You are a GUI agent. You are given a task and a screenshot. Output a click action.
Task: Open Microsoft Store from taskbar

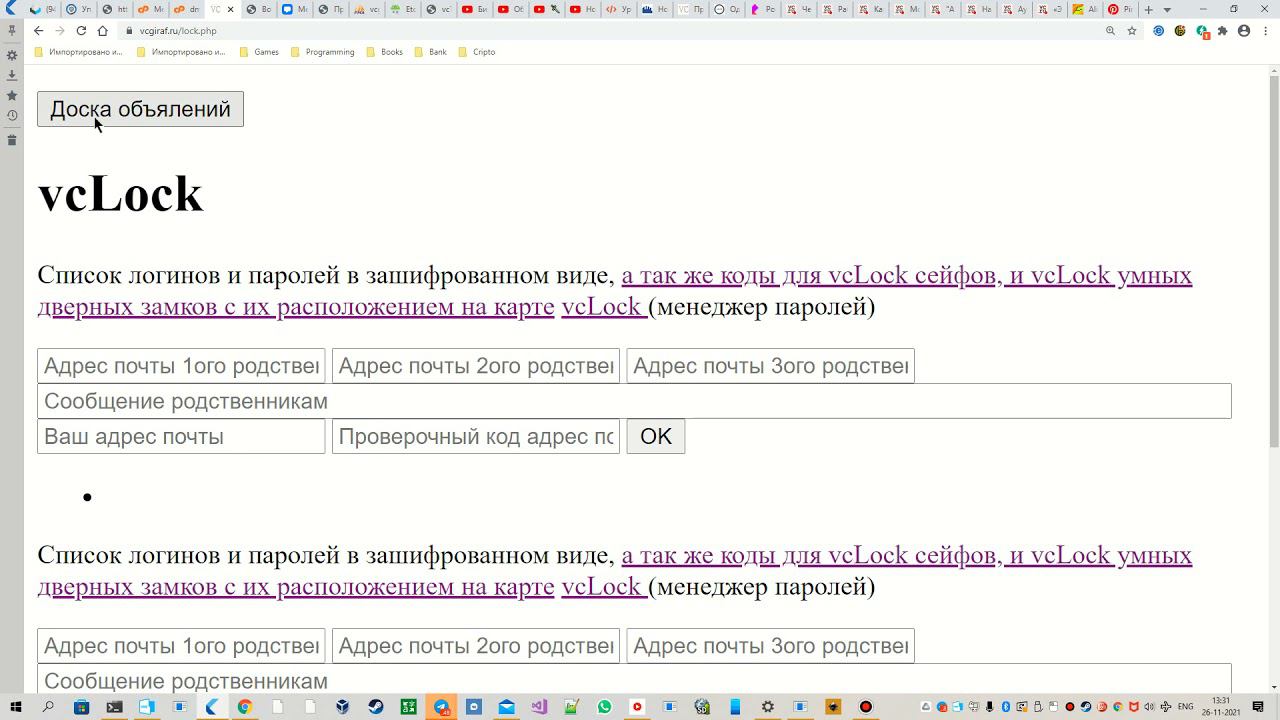tap(82, 707)
